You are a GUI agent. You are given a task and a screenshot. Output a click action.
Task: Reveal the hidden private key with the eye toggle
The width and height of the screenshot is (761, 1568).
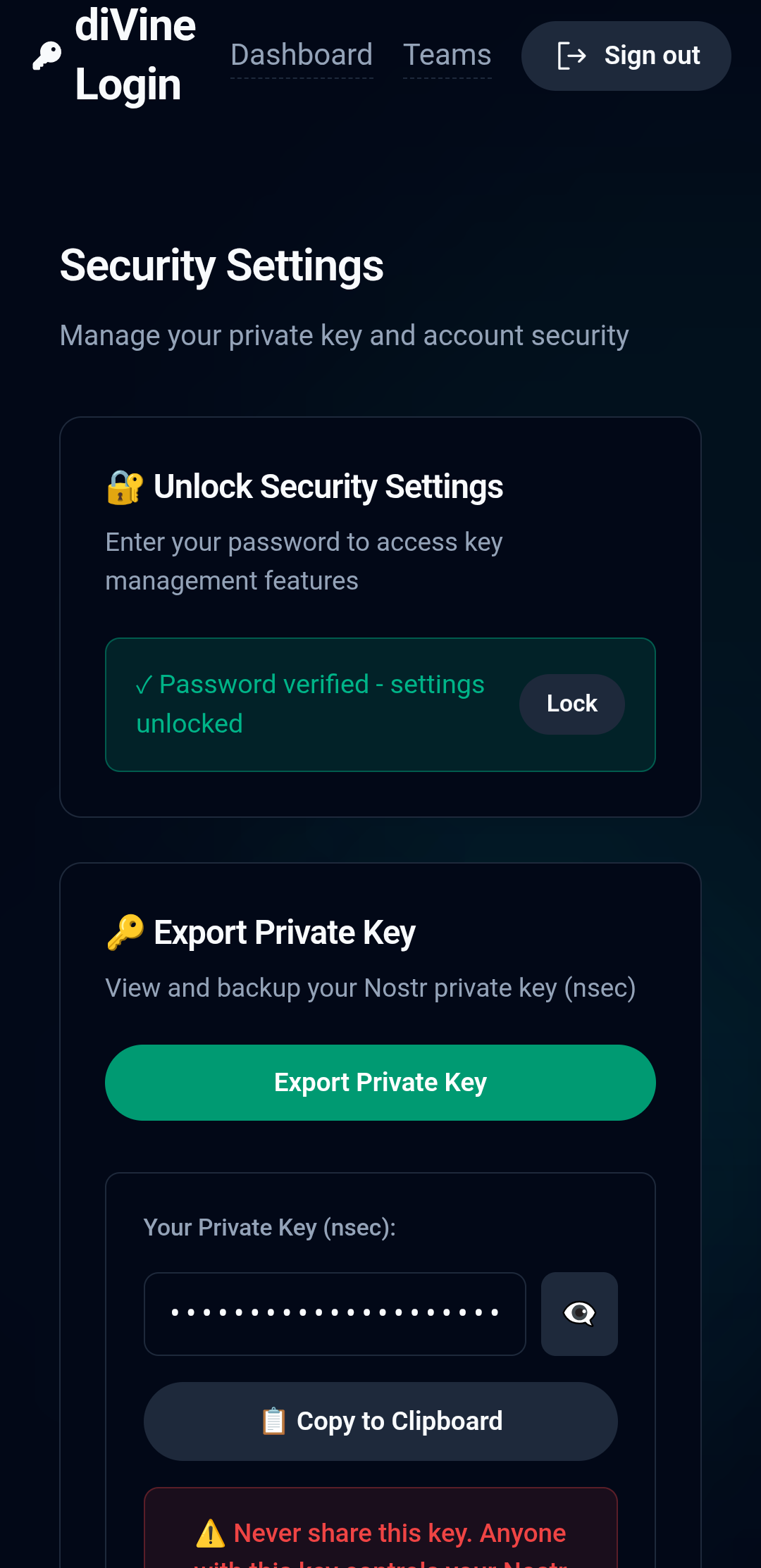pos(578,1313)
